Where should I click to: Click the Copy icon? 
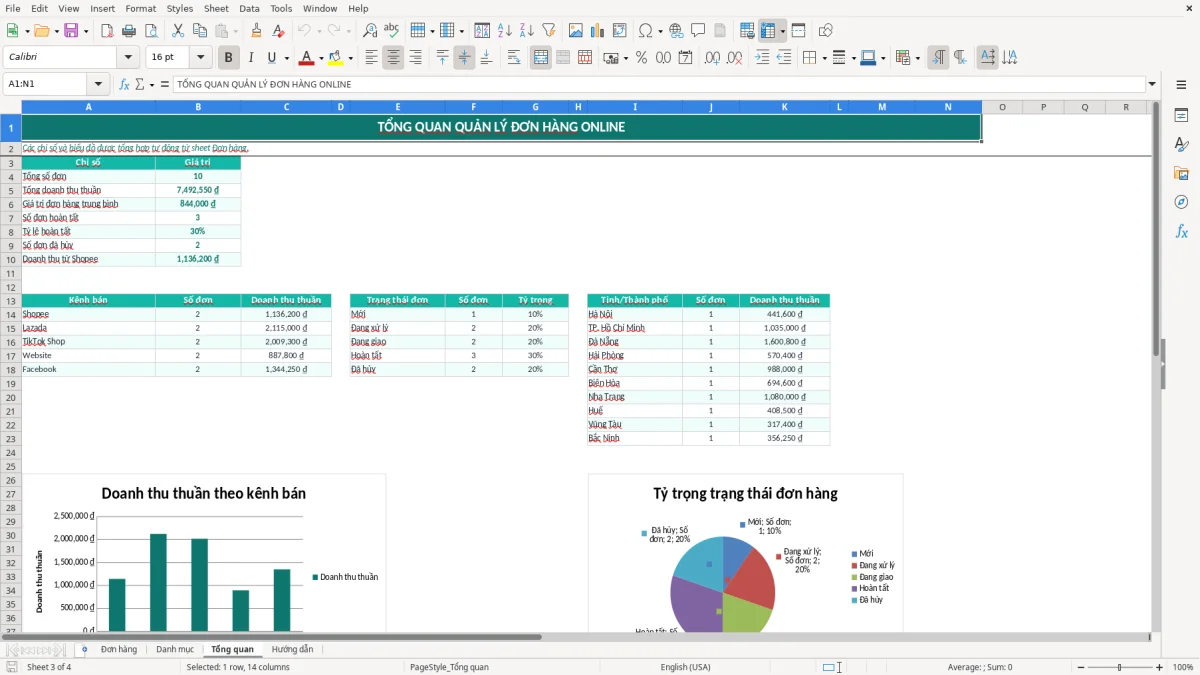coord(199,31)
